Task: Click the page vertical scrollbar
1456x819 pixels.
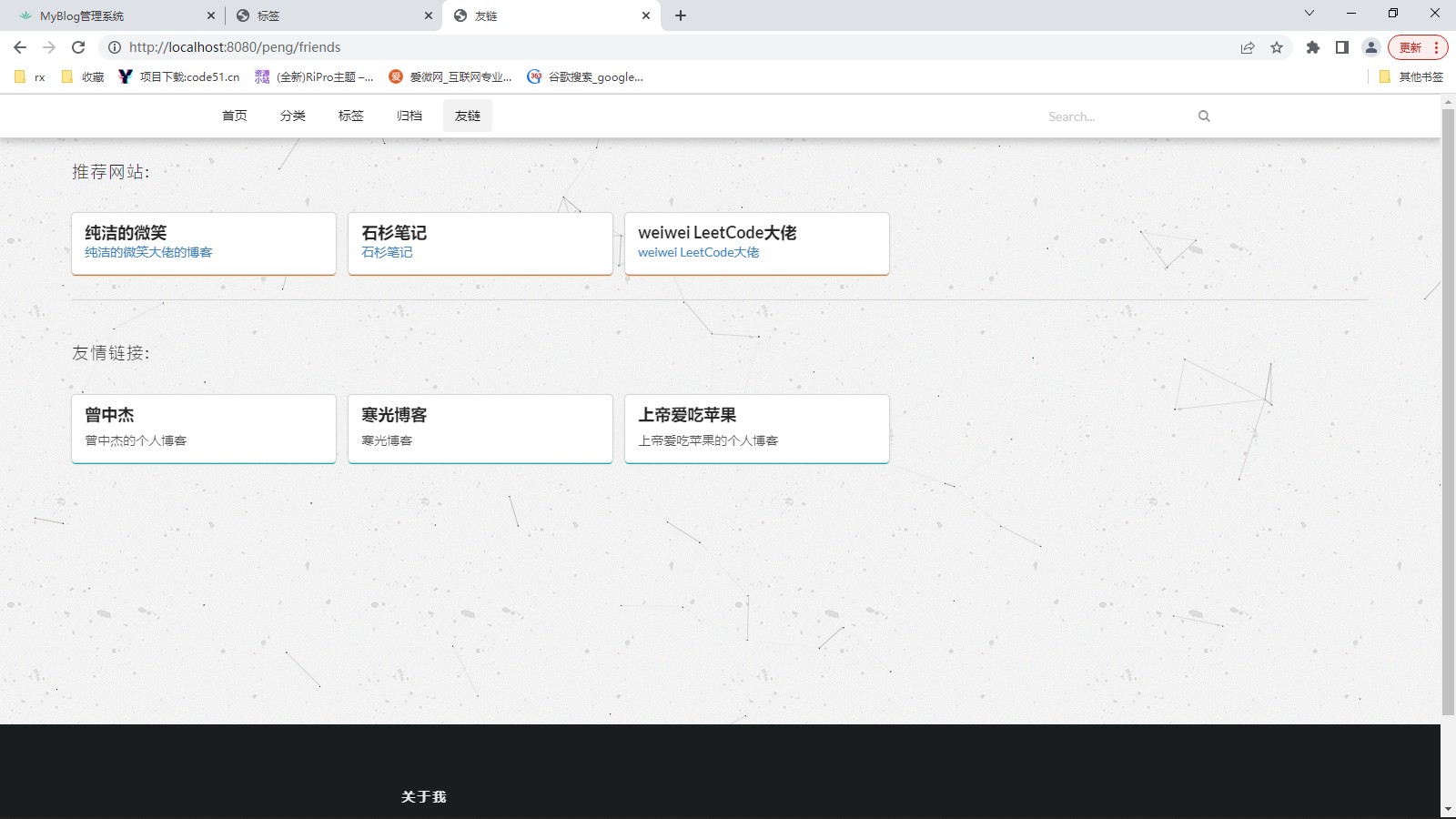Action: tap(1448, 414)
